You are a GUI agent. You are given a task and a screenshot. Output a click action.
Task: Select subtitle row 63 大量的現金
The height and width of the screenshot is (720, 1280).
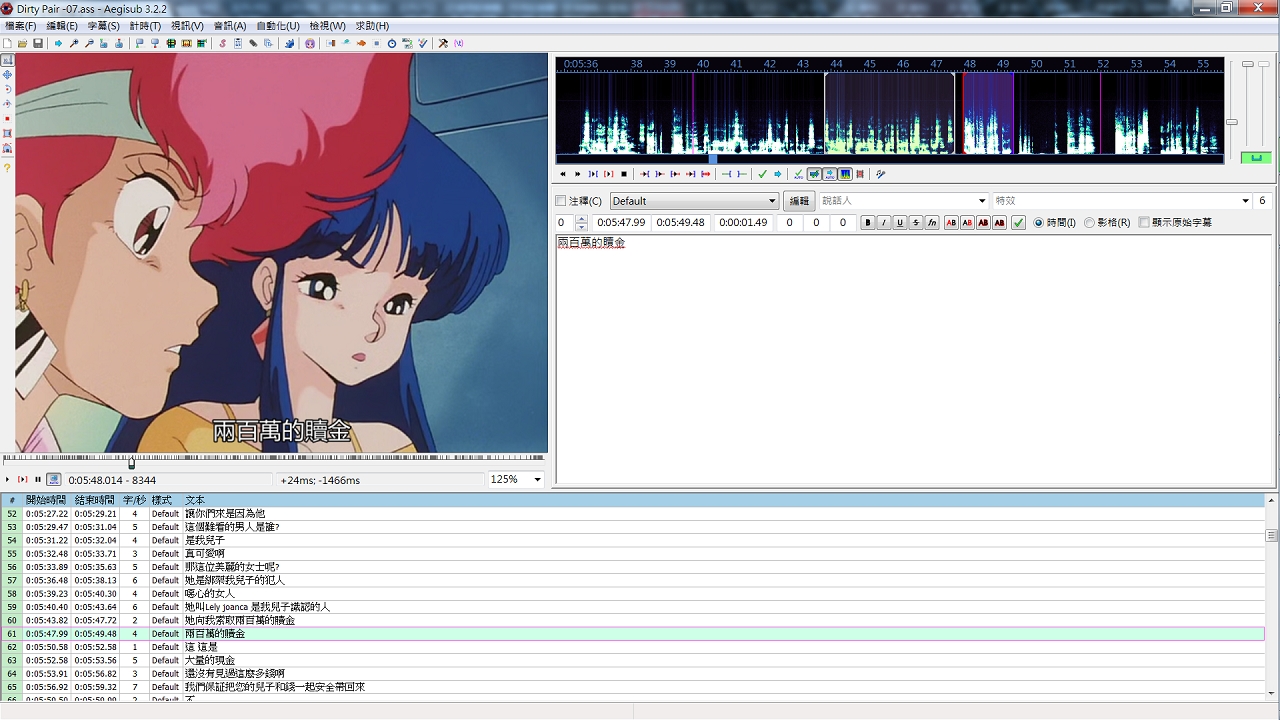pyautogui.click(x=634, y=660)
